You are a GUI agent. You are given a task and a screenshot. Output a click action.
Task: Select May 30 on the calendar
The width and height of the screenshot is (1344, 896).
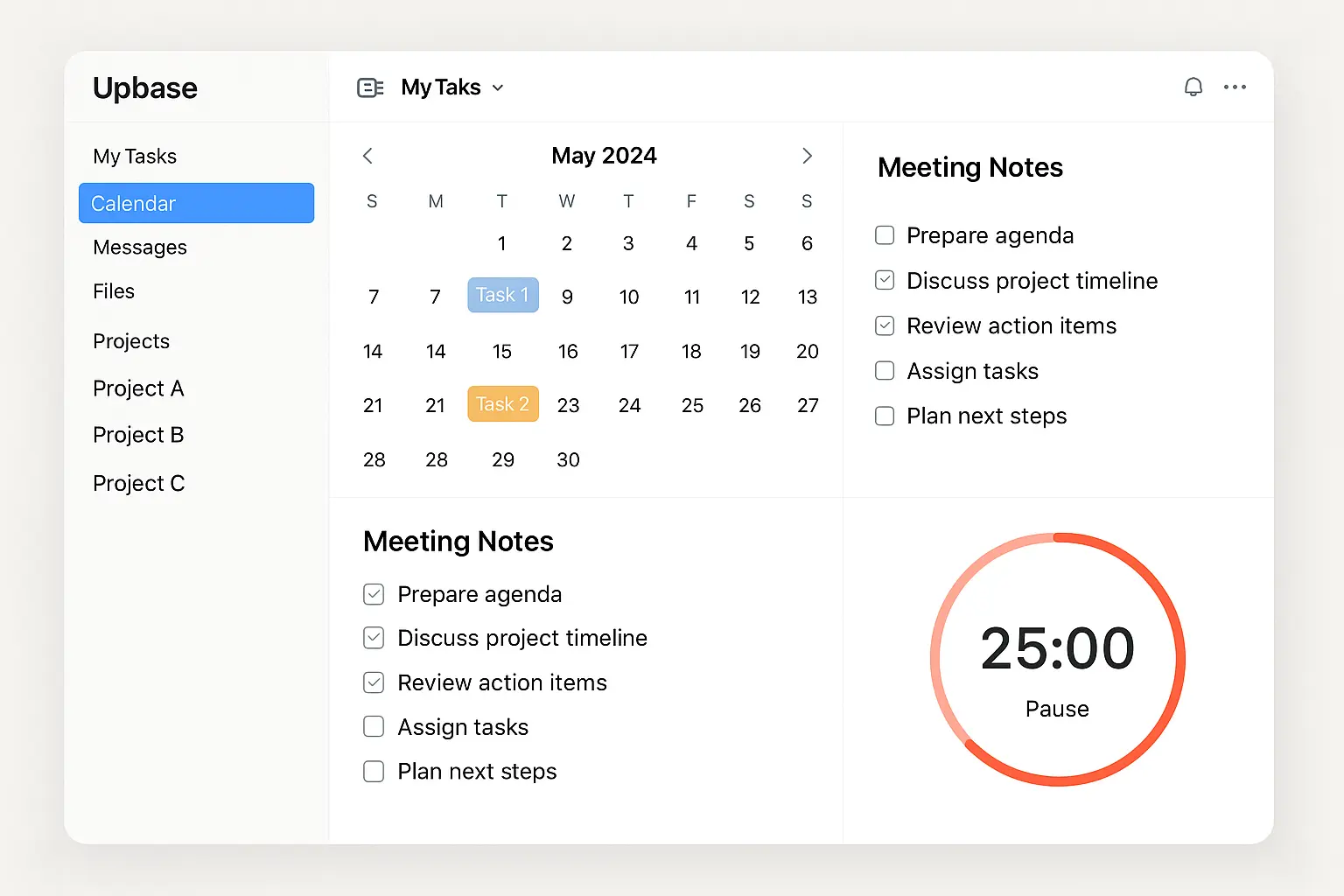[x=568, y=460]
